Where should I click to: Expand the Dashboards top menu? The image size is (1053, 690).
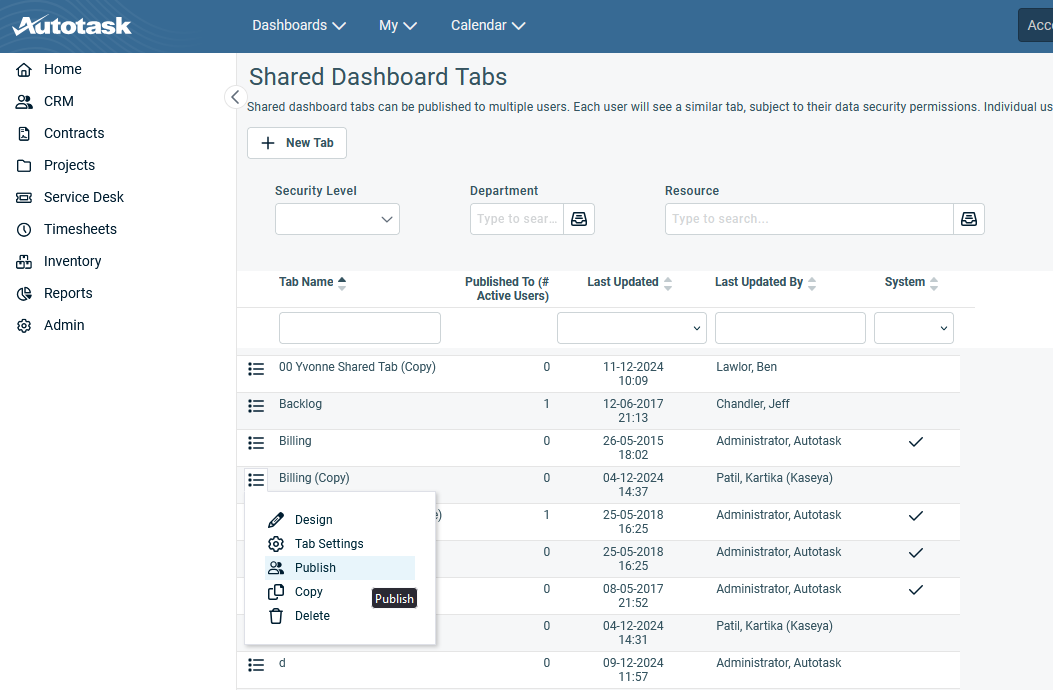299,25
